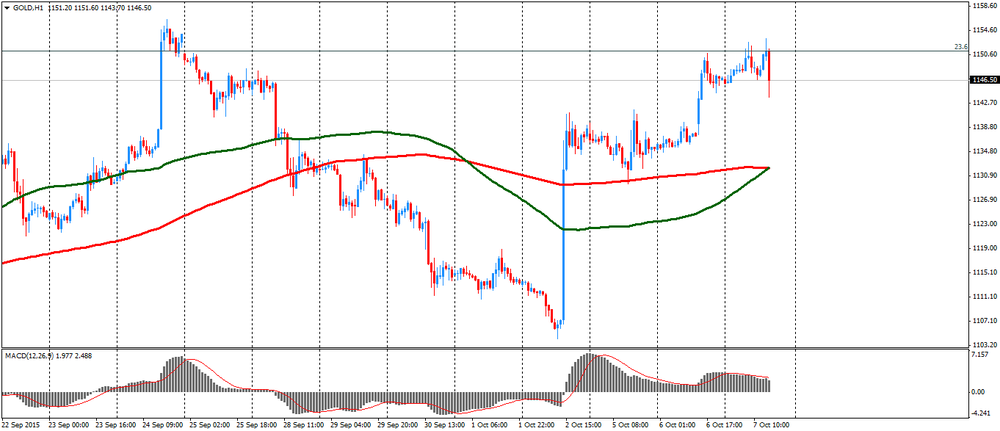1000x431 pixels.
Task: Click the 1103.20 price scale label
Action: click(x=985, y=344)
